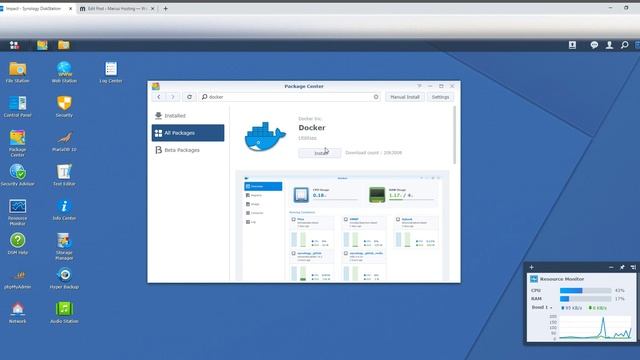Close the Edit Post browser tab

click(153, 9)
